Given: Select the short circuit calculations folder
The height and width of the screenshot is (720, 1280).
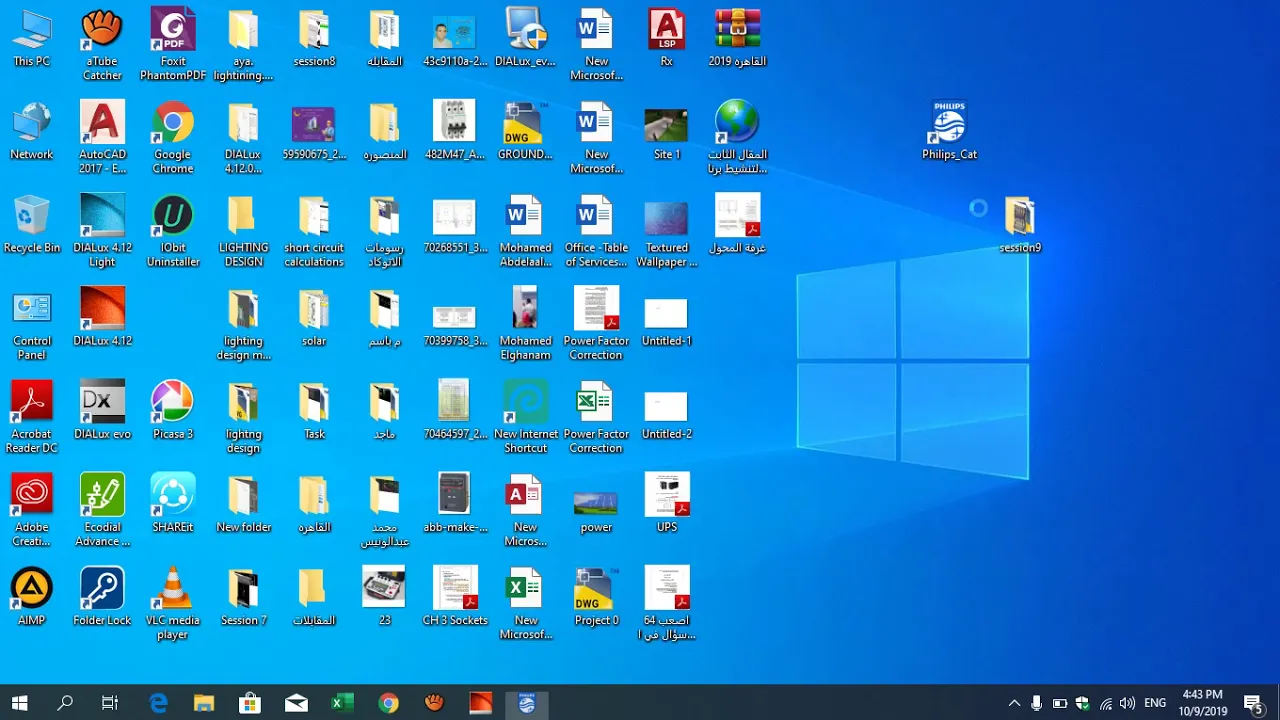Looking at the screenshot, I should [x=314, y=231].
